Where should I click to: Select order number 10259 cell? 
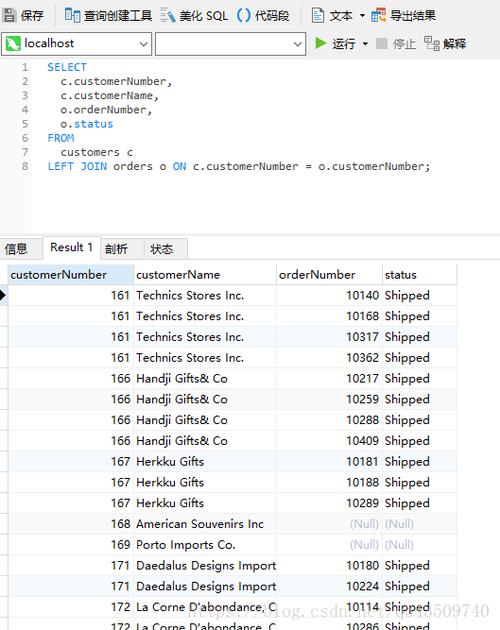329,399
